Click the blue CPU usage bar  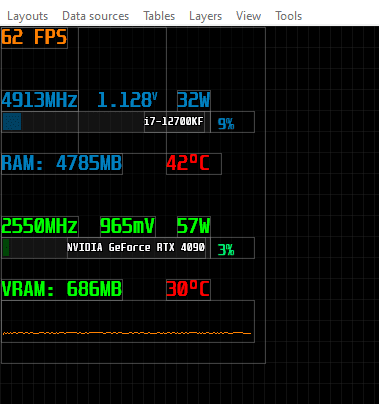tap(12, 122)
